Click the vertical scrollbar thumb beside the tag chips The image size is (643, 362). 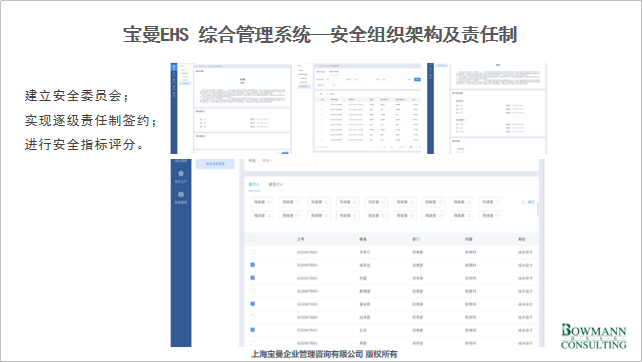(538, 208)
